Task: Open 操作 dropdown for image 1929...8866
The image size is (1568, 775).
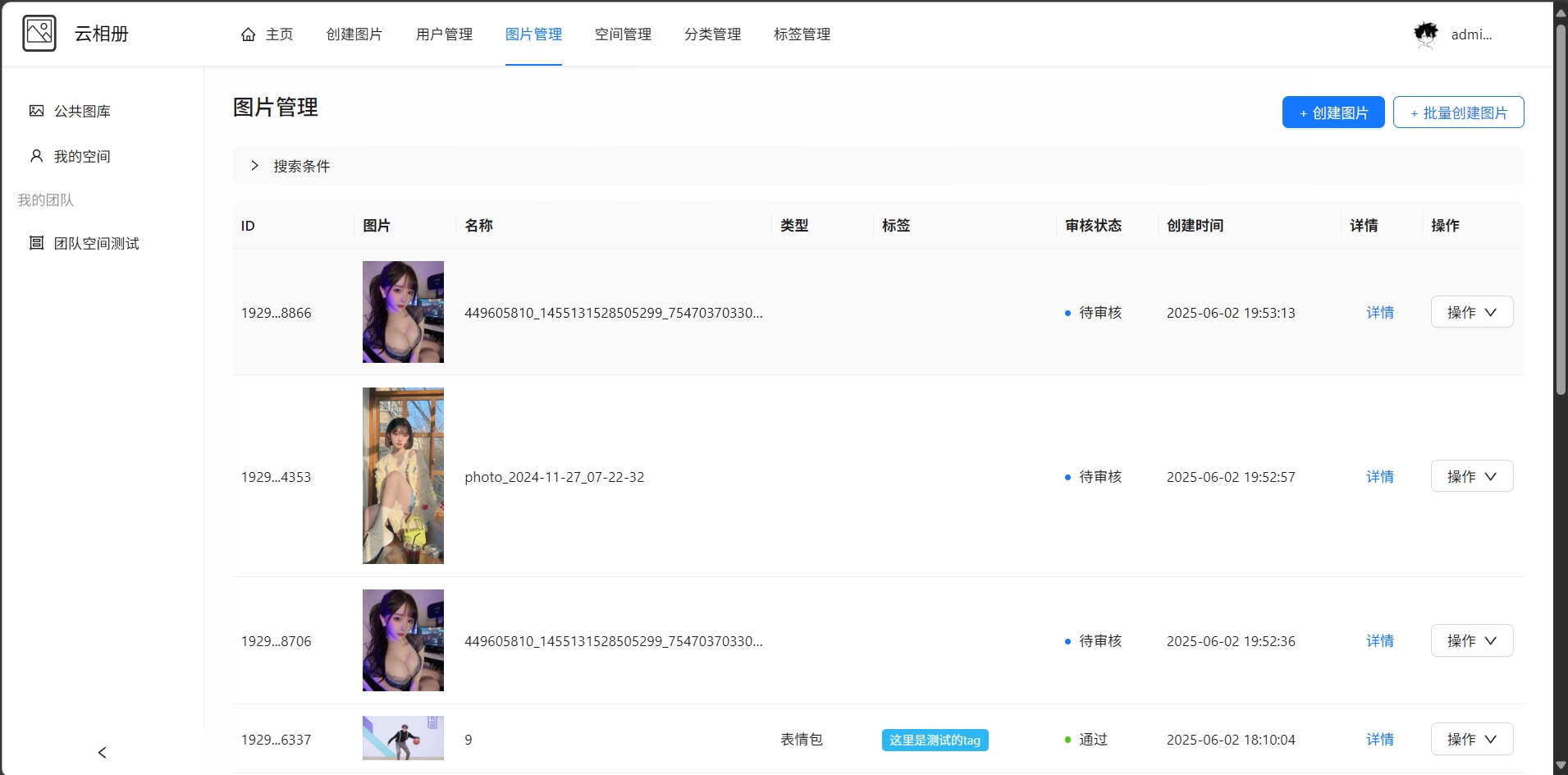Action: [1471, 312]
